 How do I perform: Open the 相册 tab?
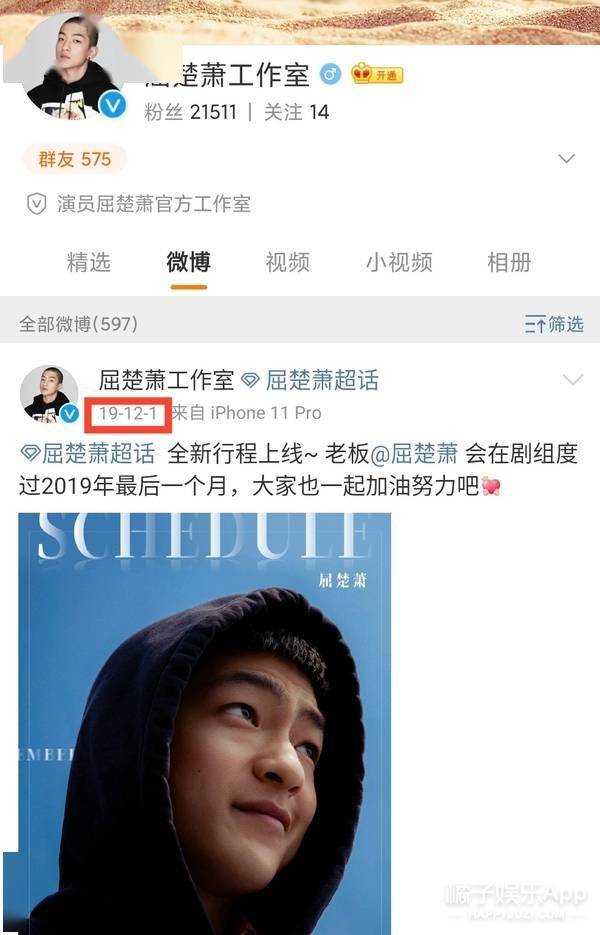[509, 262]
